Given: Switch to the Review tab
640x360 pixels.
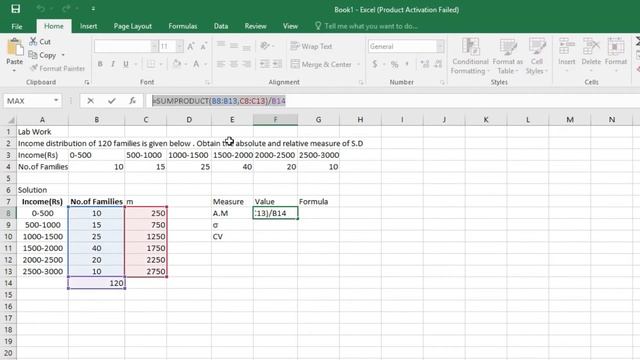Looking at the screenshot, I should (256, 26).
